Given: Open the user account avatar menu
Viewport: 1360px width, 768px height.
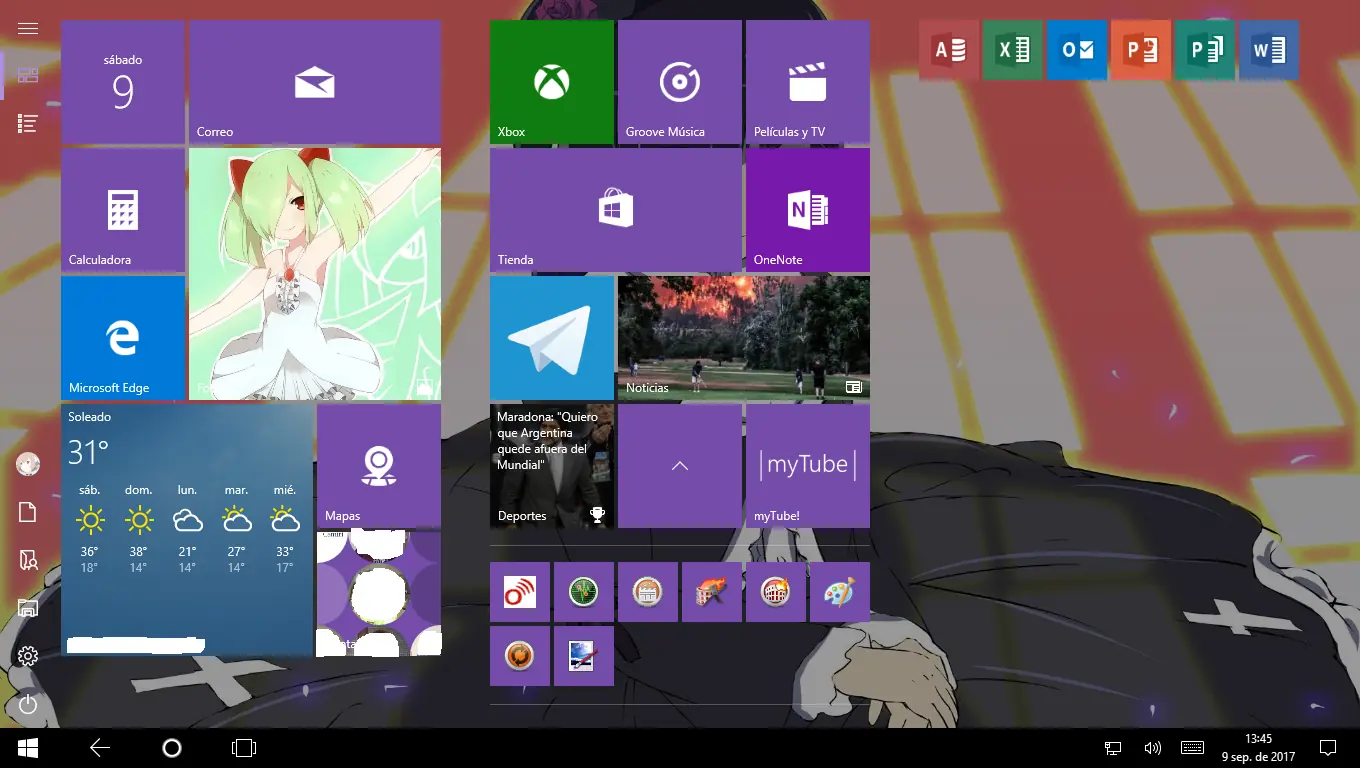Looking at the screenshot, I should pyautogui.click(x=28, y=464).
